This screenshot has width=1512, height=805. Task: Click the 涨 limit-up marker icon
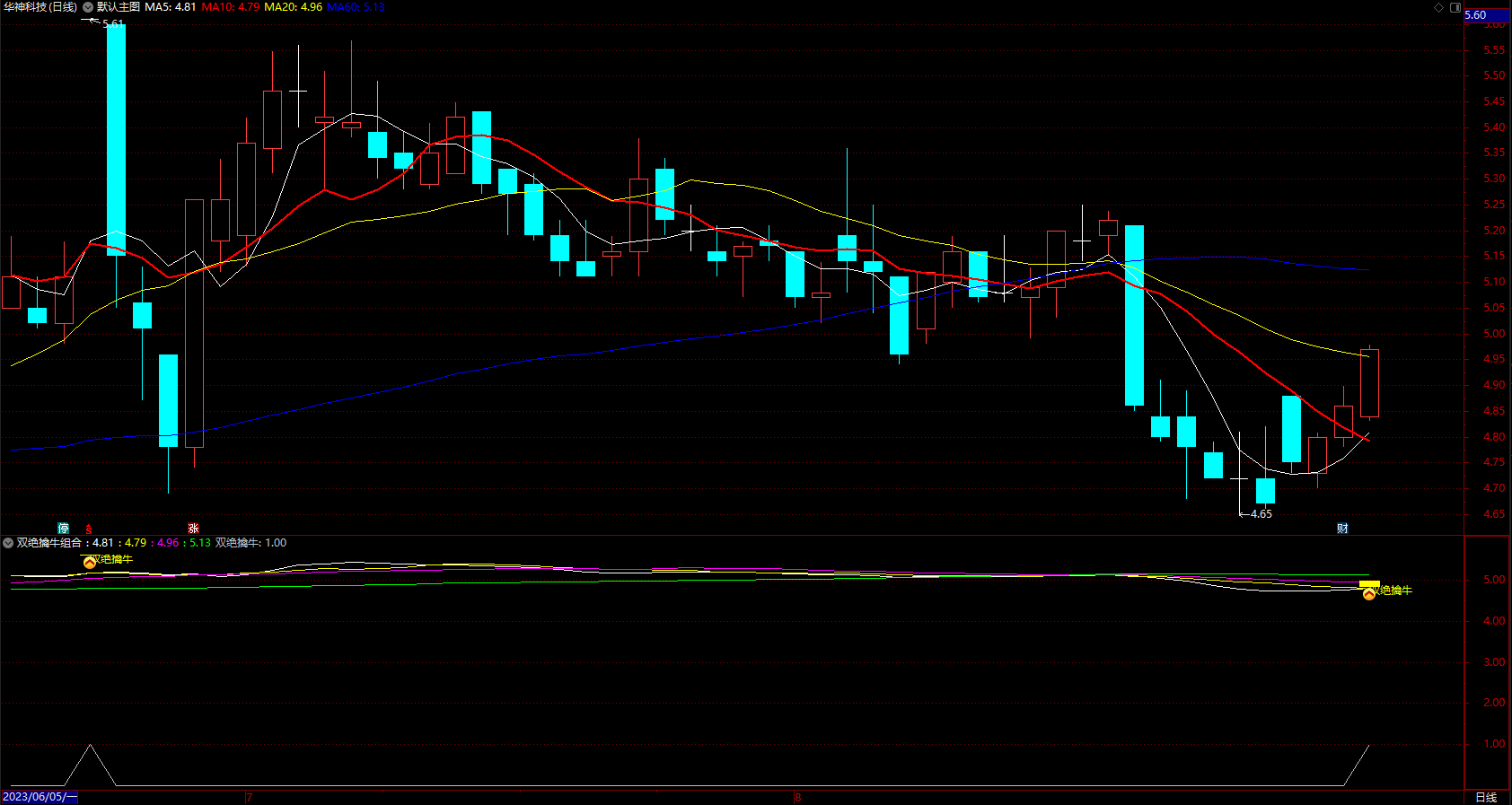coord(193,529)
